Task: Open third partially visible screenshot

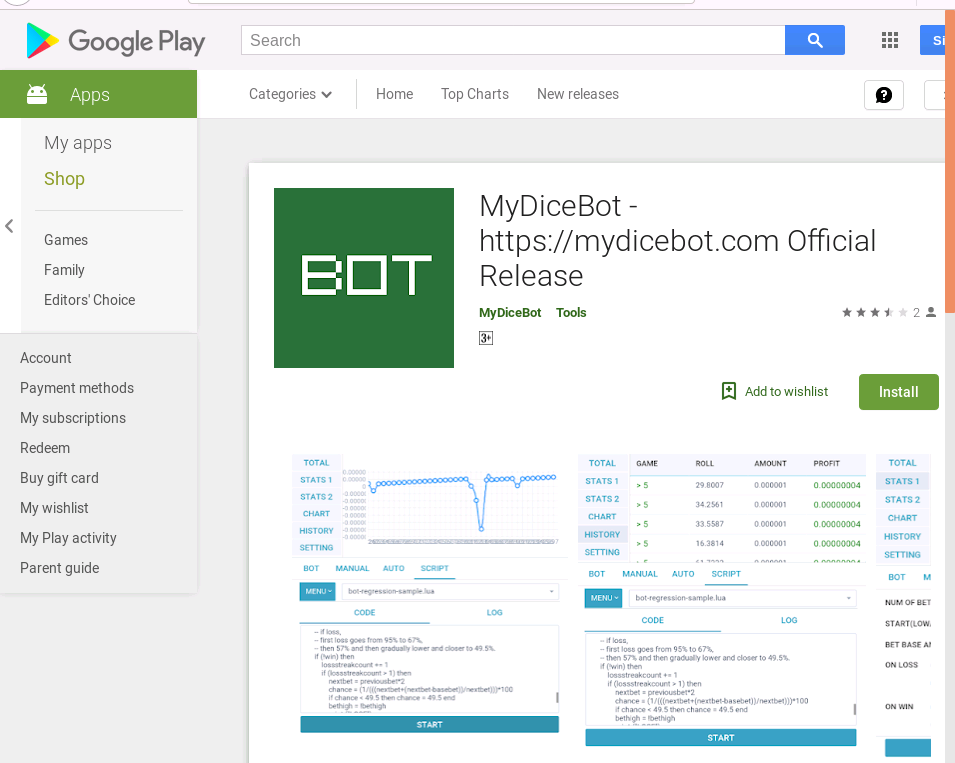Action: pyautogui.click(x=903, y=605)
